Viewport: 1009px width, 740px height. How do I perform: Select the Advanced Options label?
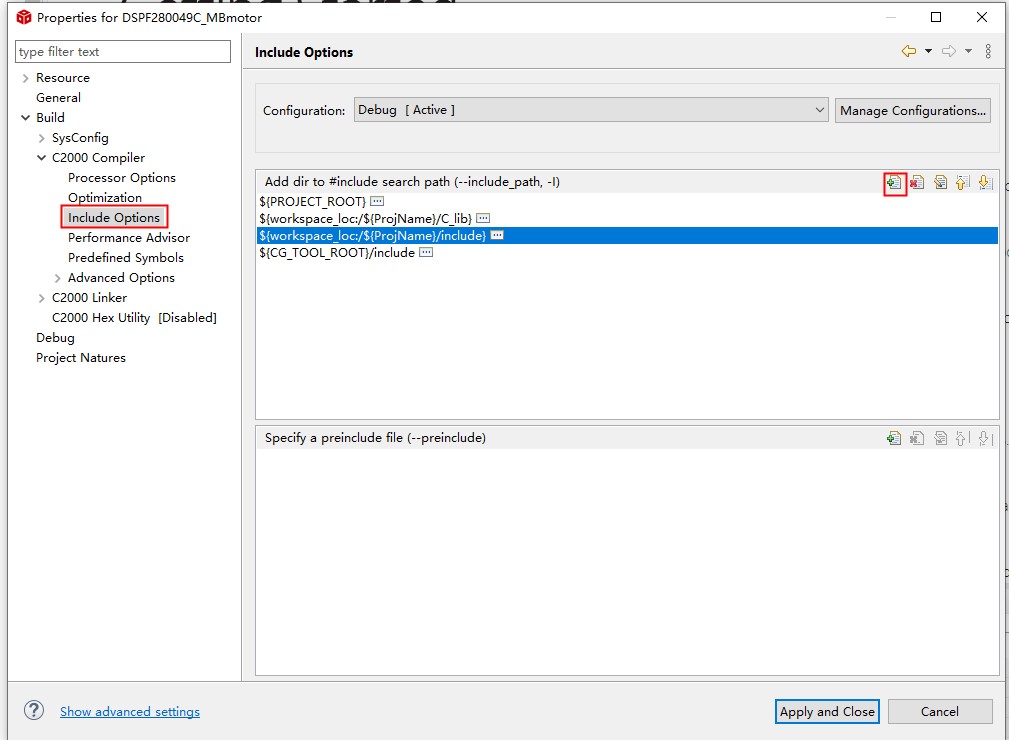pyautogui.click(x=122, y=278)
